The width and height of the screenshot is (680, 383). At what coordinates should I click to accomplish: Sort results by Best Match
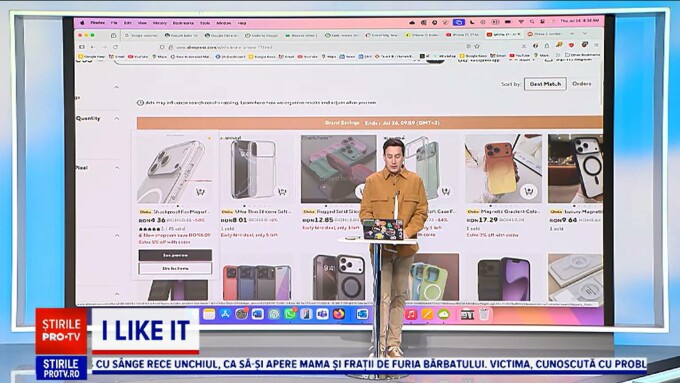pos(545,84)
